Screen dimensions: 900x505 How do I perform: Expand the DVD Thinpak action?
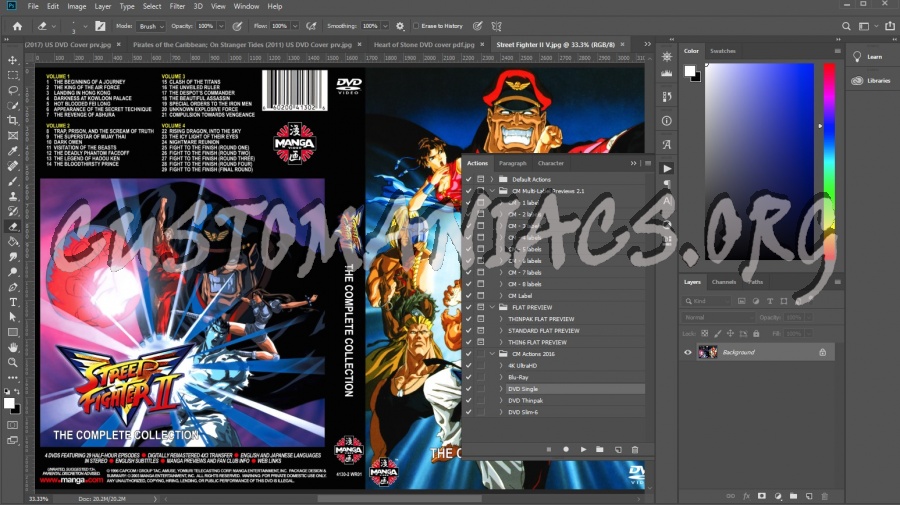501,400
